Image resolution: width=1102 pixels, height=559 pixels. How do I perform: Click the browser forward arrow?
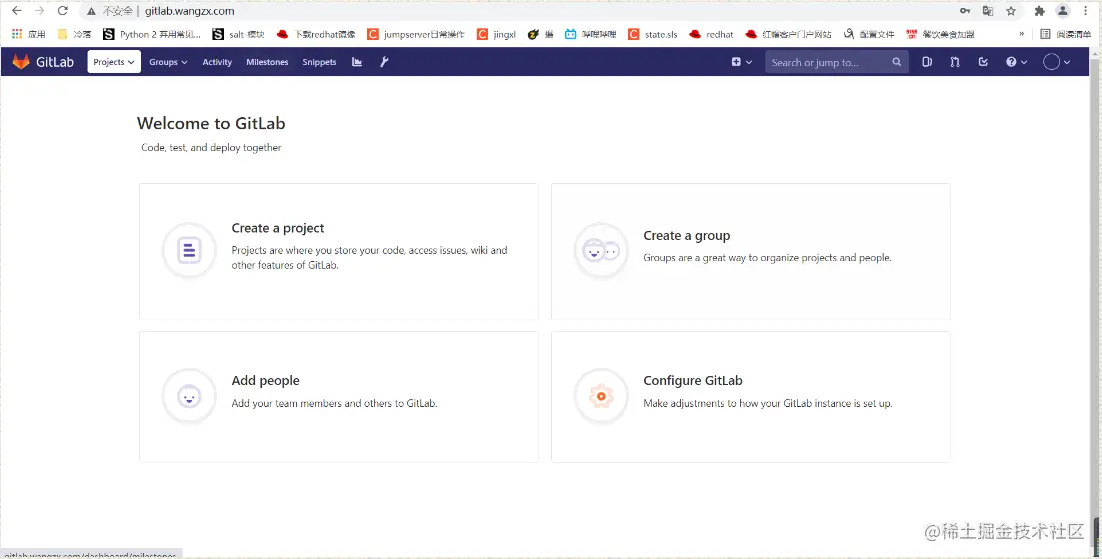39,11
